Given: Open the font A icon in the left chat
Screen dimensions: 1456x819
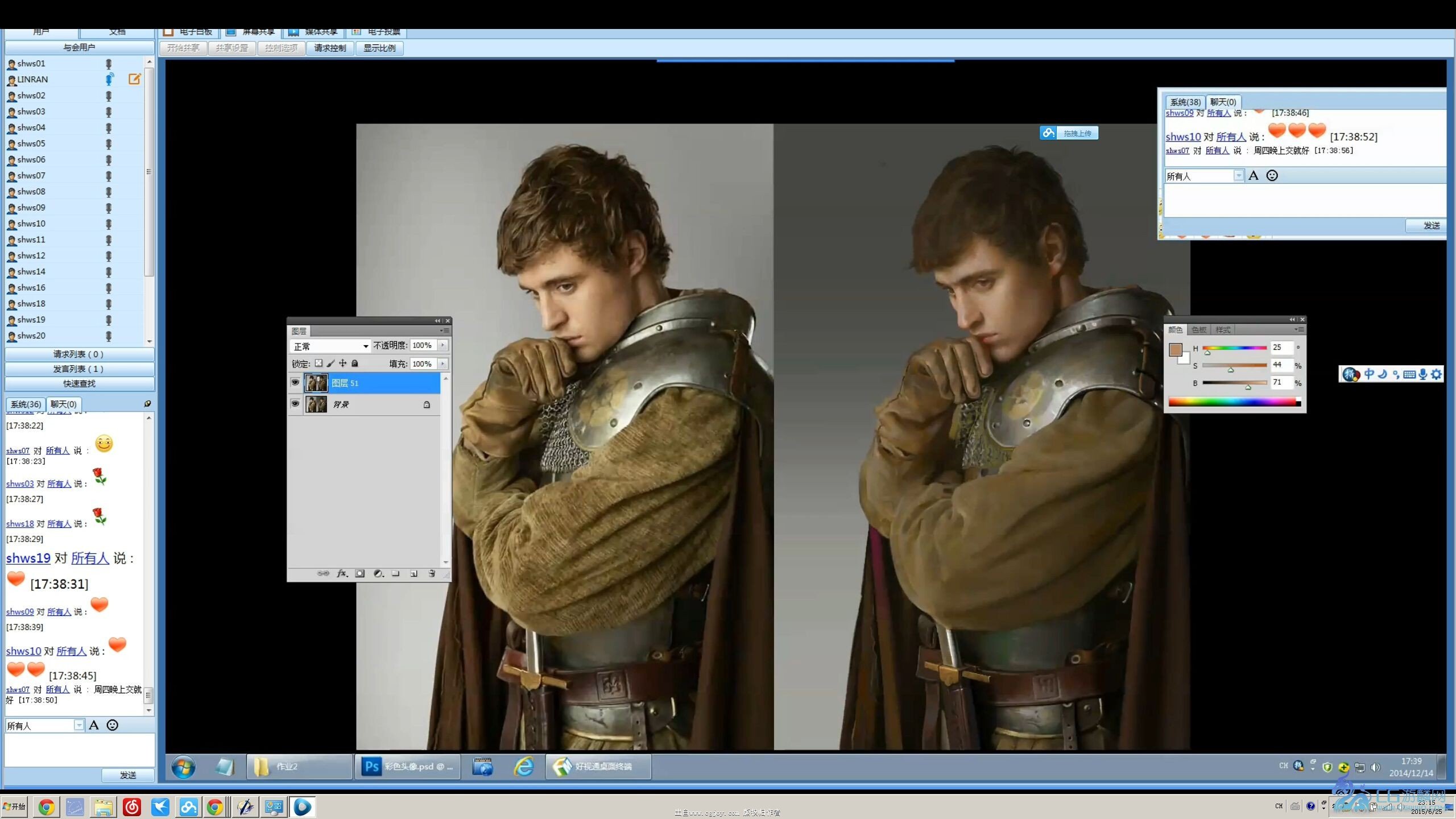Looking at the screenshot, I should [94, 725].
